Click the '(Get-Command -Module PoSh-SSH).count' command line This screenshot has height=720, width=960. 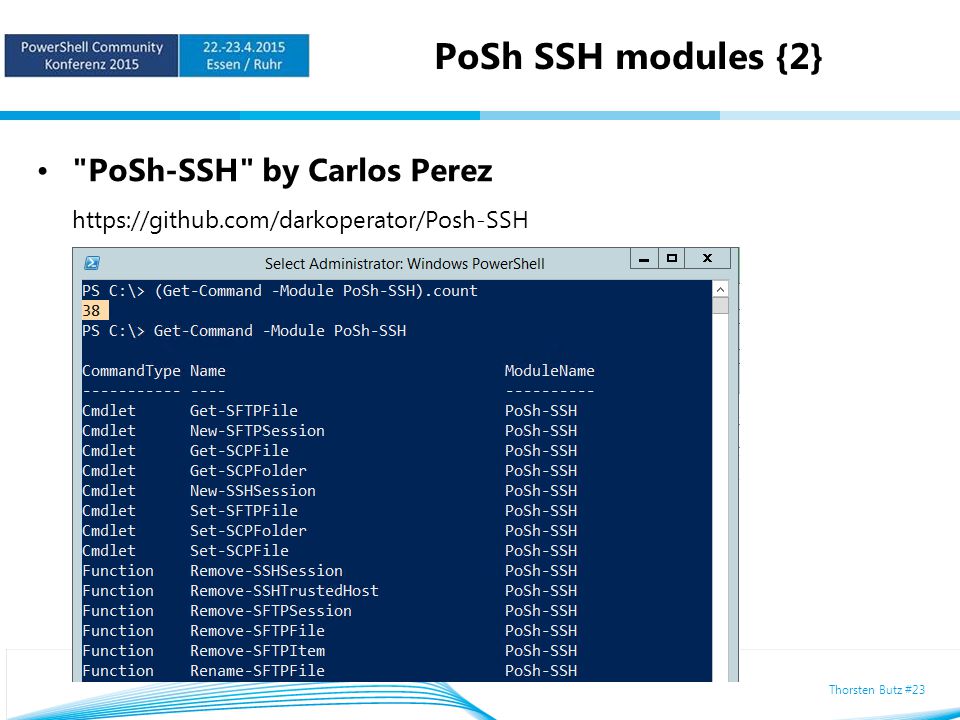[315, 291]
